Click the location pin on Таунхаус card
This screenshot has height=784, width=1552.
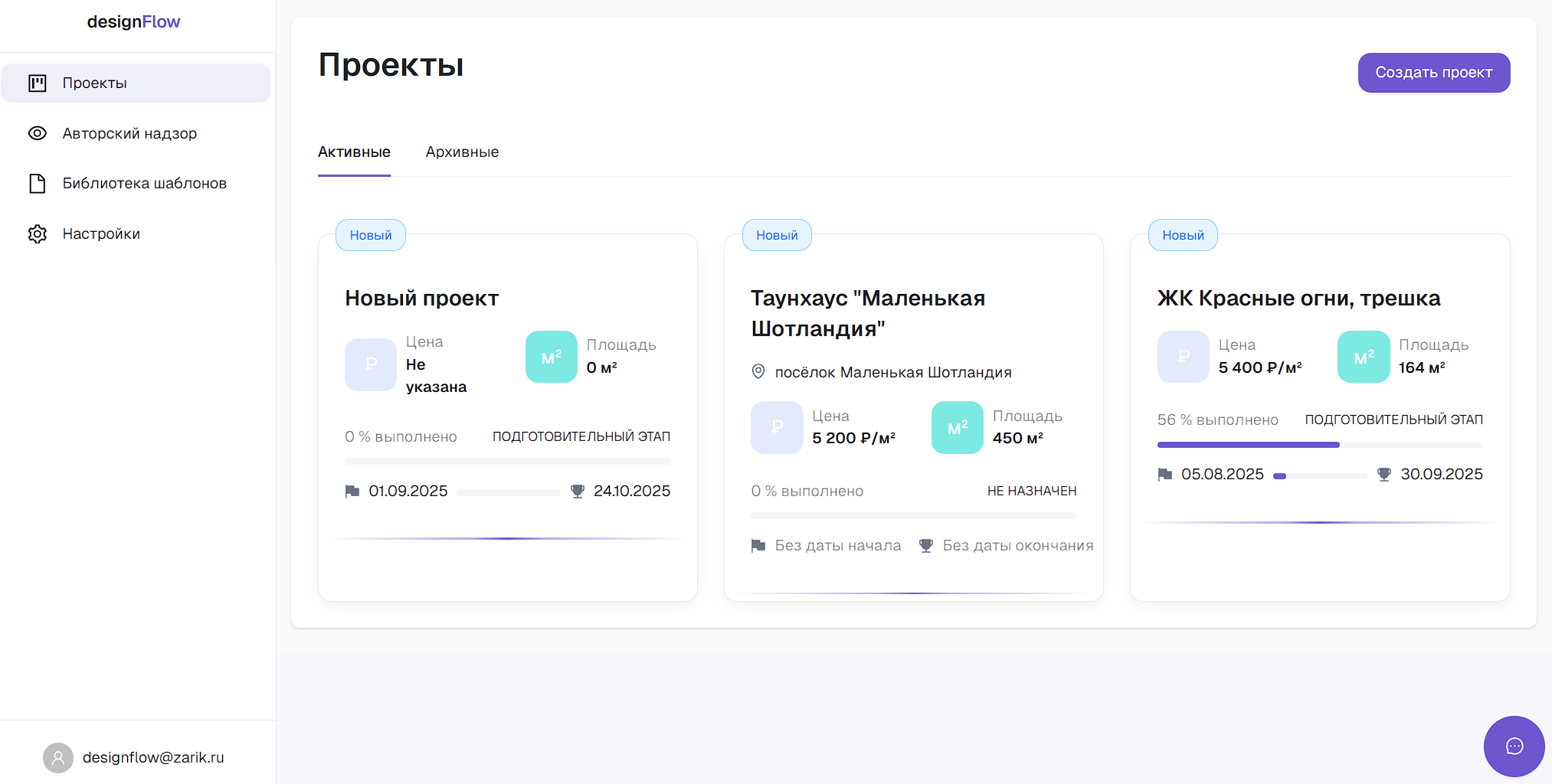point(758,372)
